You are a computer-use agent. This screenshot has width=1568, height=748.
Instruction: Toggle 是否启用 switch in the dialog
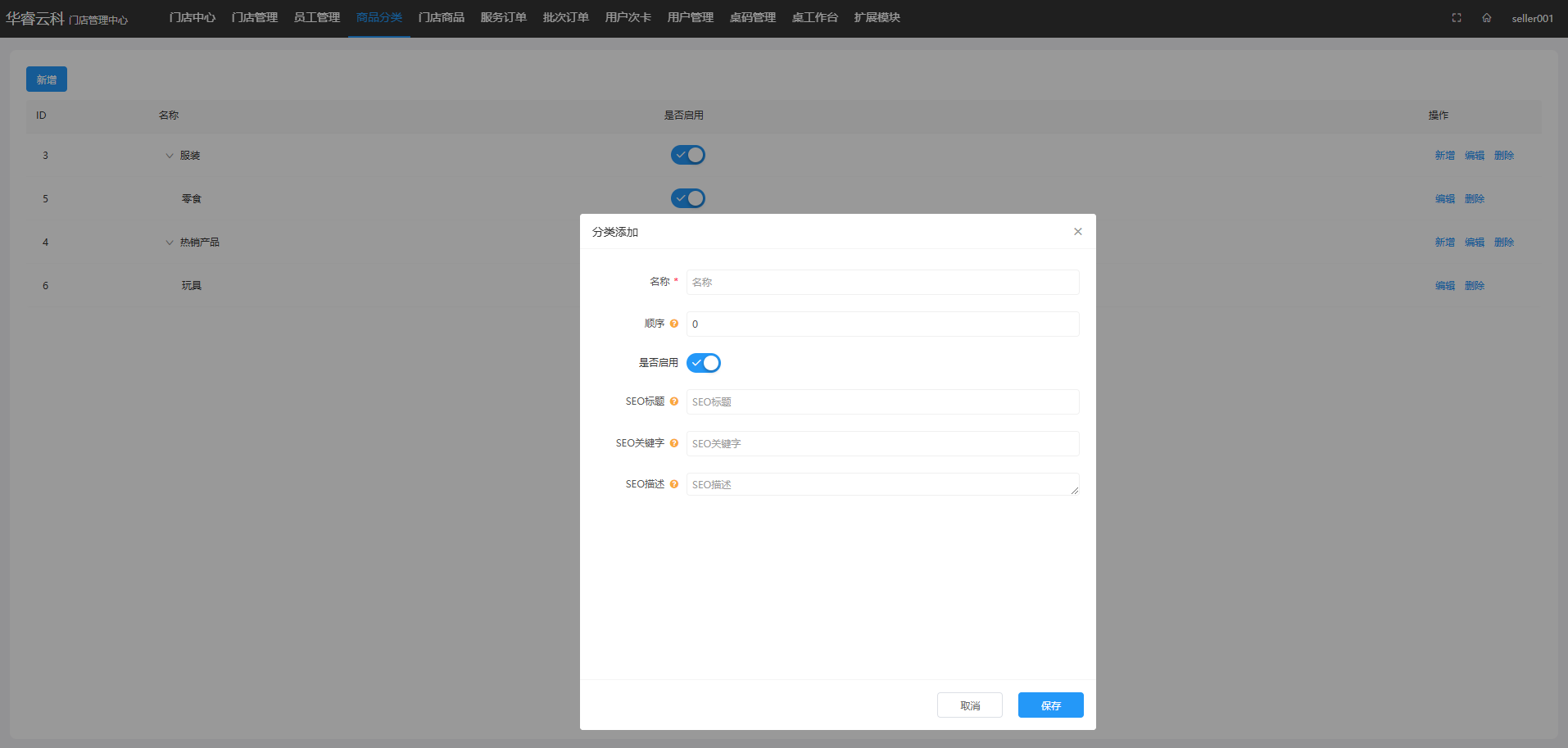coord(704,363)
